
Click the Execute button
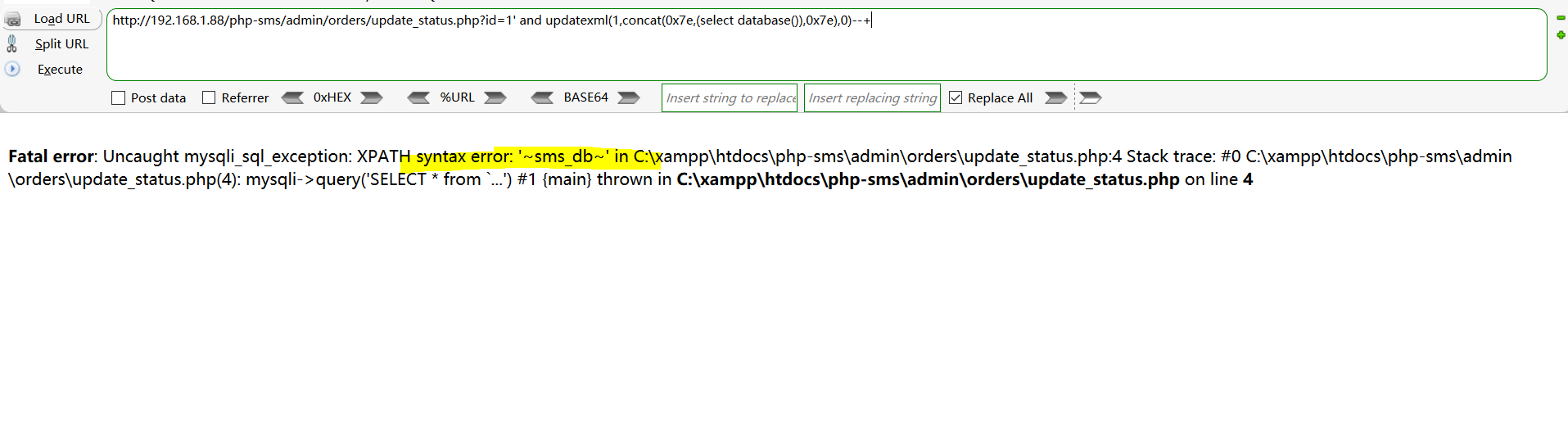(60, 70)
